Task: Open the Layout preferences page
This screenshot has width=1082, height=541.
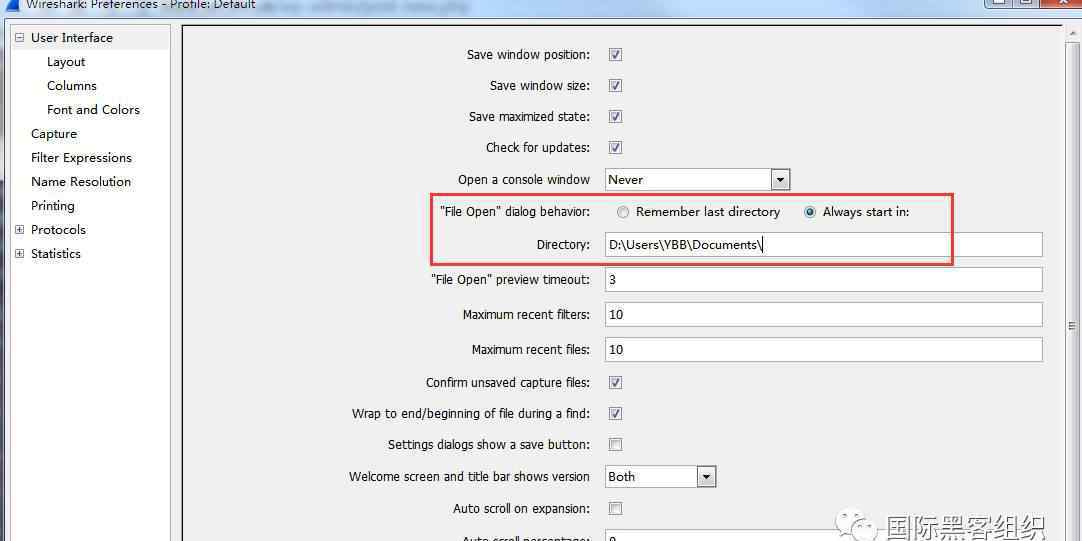Action: 66,62
